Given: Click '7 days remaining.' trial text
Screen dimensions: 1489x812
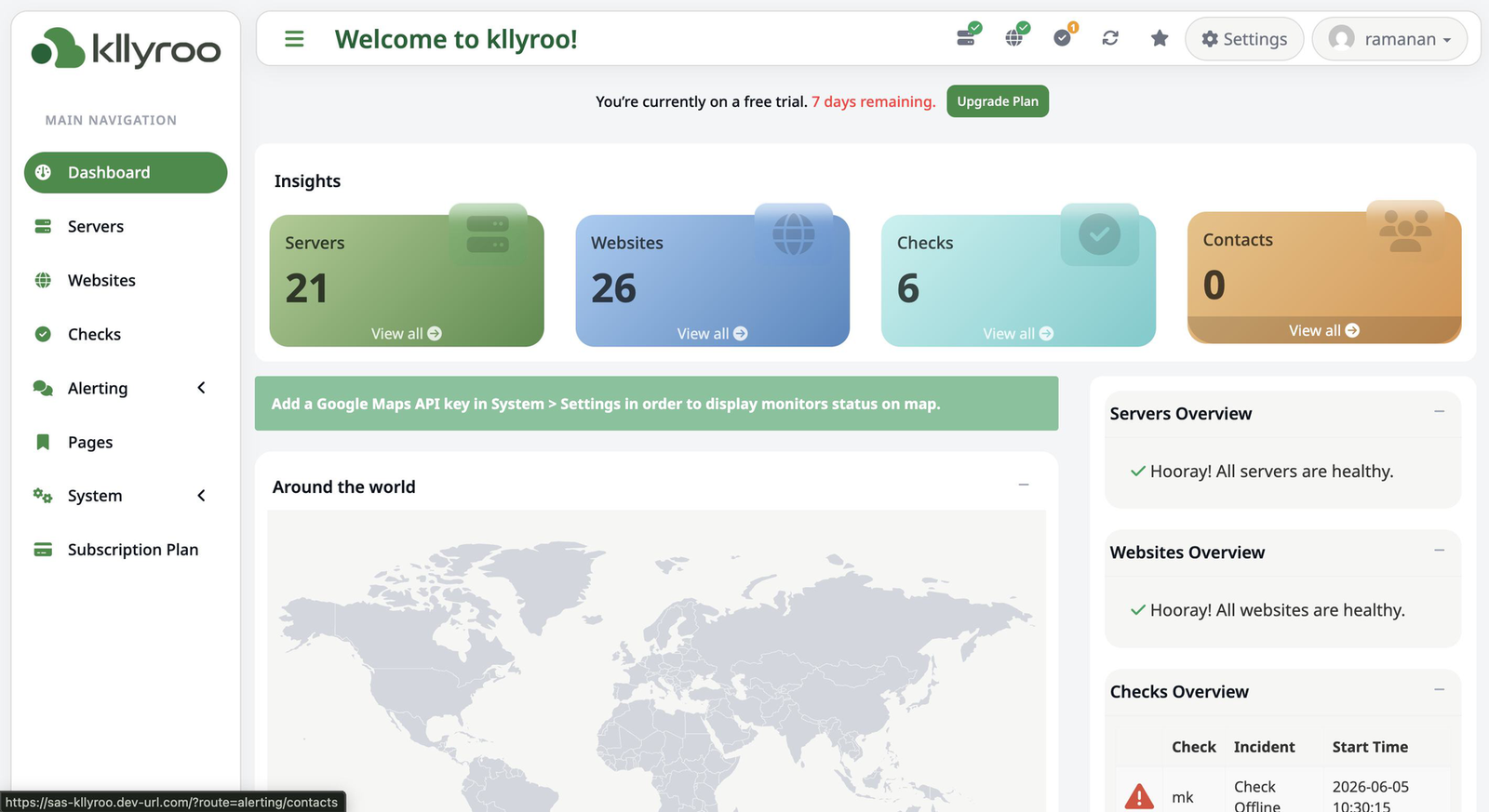Looking at the screenshot, I should (x=874, y=101).
